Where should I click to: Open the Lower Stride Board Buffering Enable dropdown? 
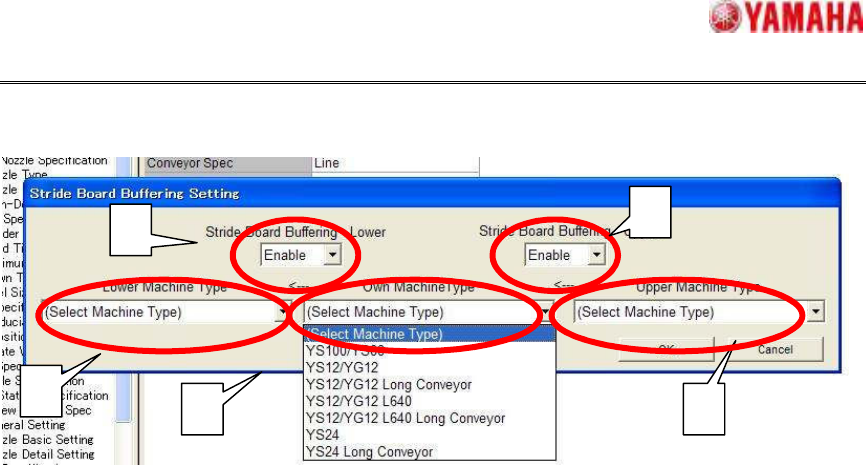300,255
